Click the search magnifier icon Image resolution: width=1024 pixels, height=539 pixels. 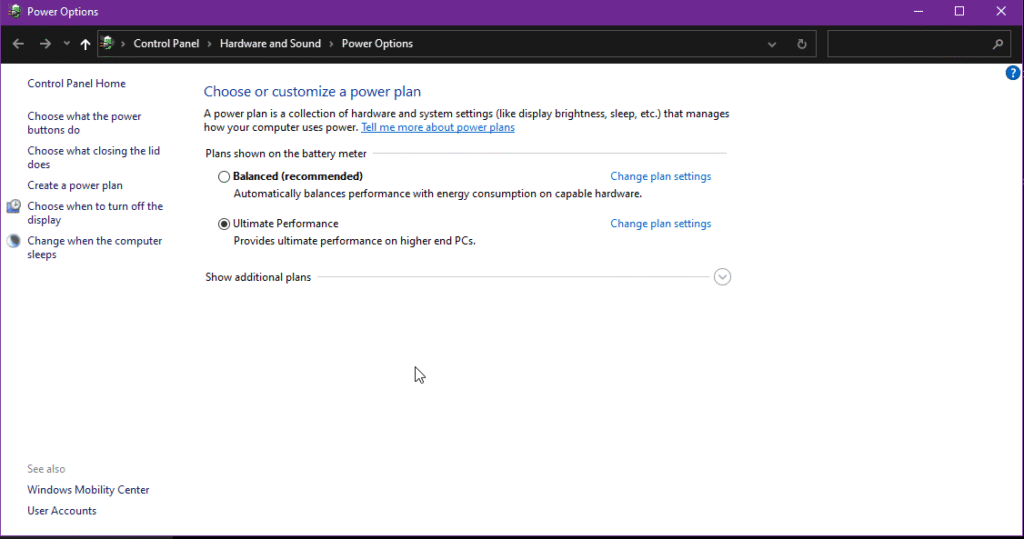tap(997, 44)
